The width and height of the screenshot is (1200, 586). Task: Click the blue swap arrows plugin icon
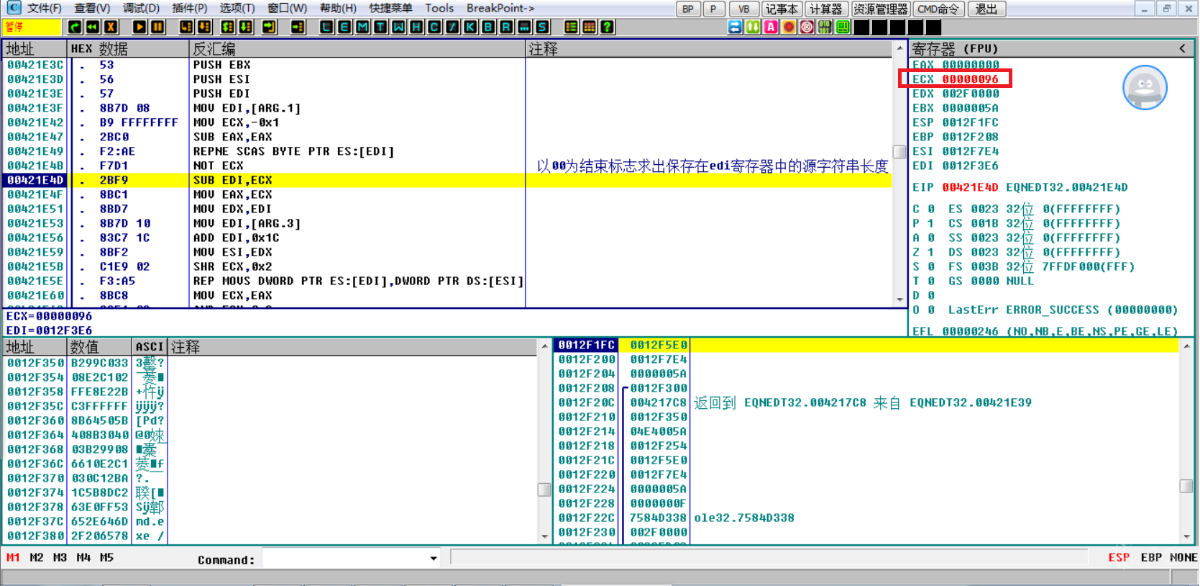point(734,26)
